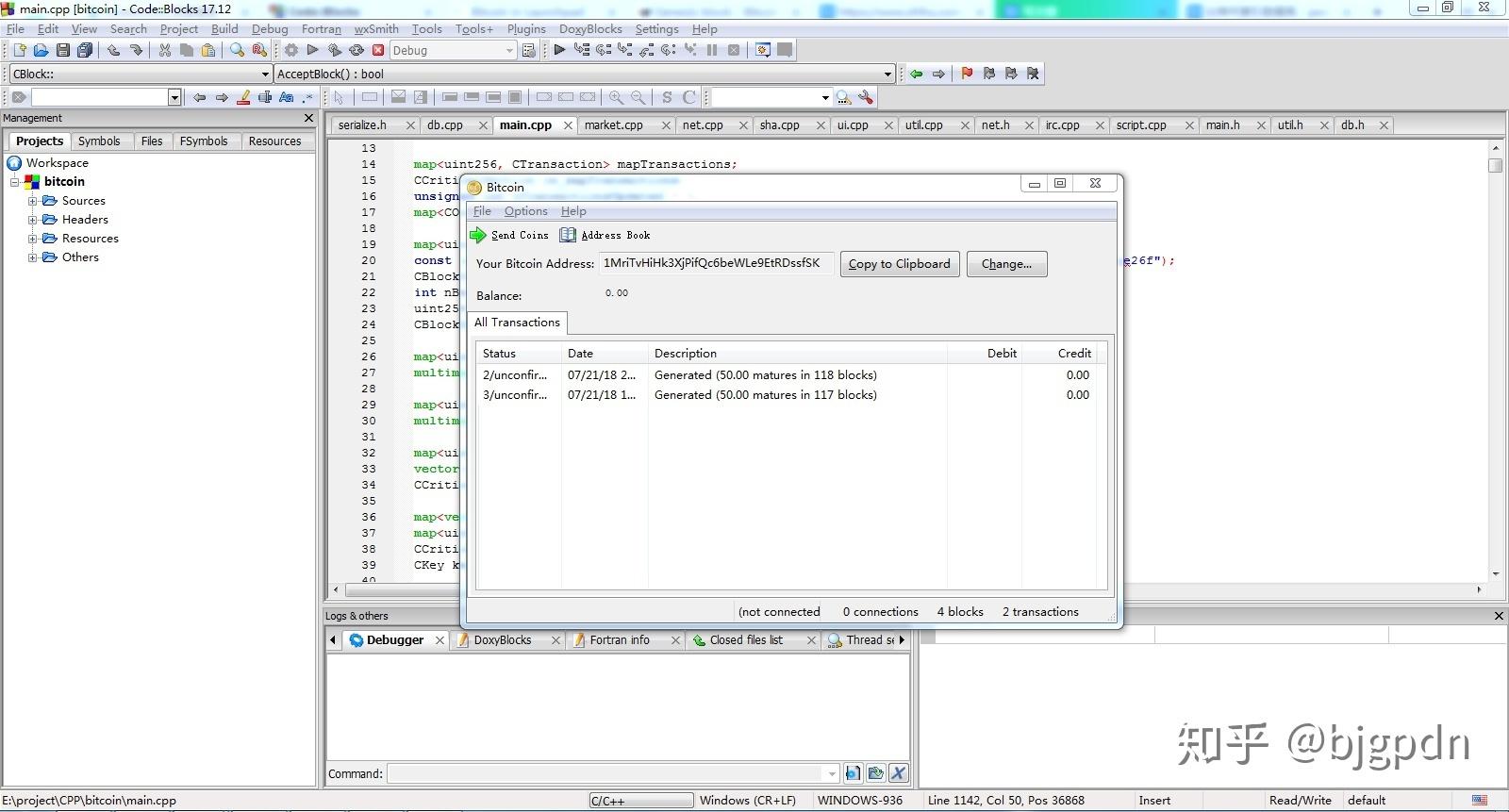Click the Undo toolbar icon

pyautogui.click(x=114, y=50)
